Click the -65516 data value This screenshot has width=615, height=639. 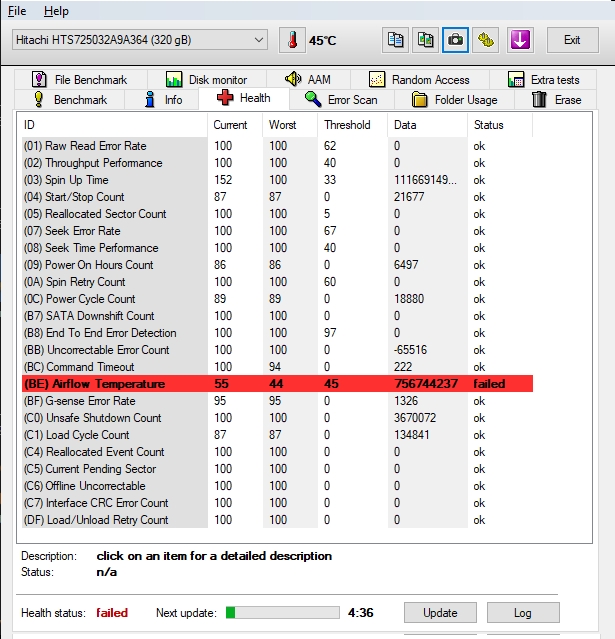click(x=410, y=350)
